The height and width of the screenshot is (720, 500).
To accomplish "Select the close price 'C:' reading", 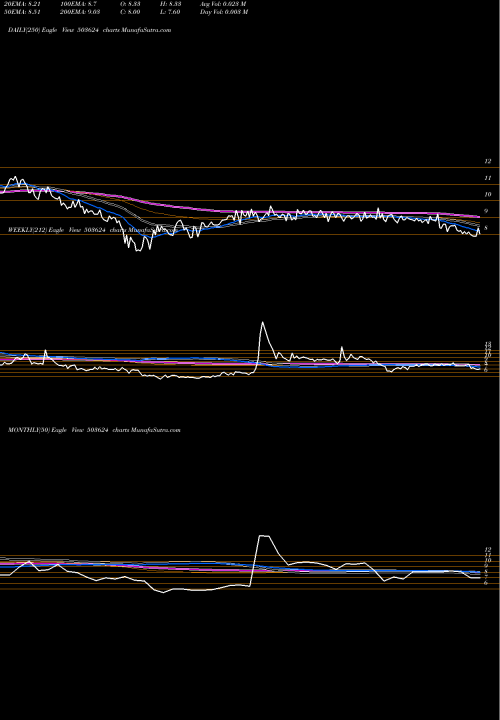I will pyautogui.click(x=131, y=12).
